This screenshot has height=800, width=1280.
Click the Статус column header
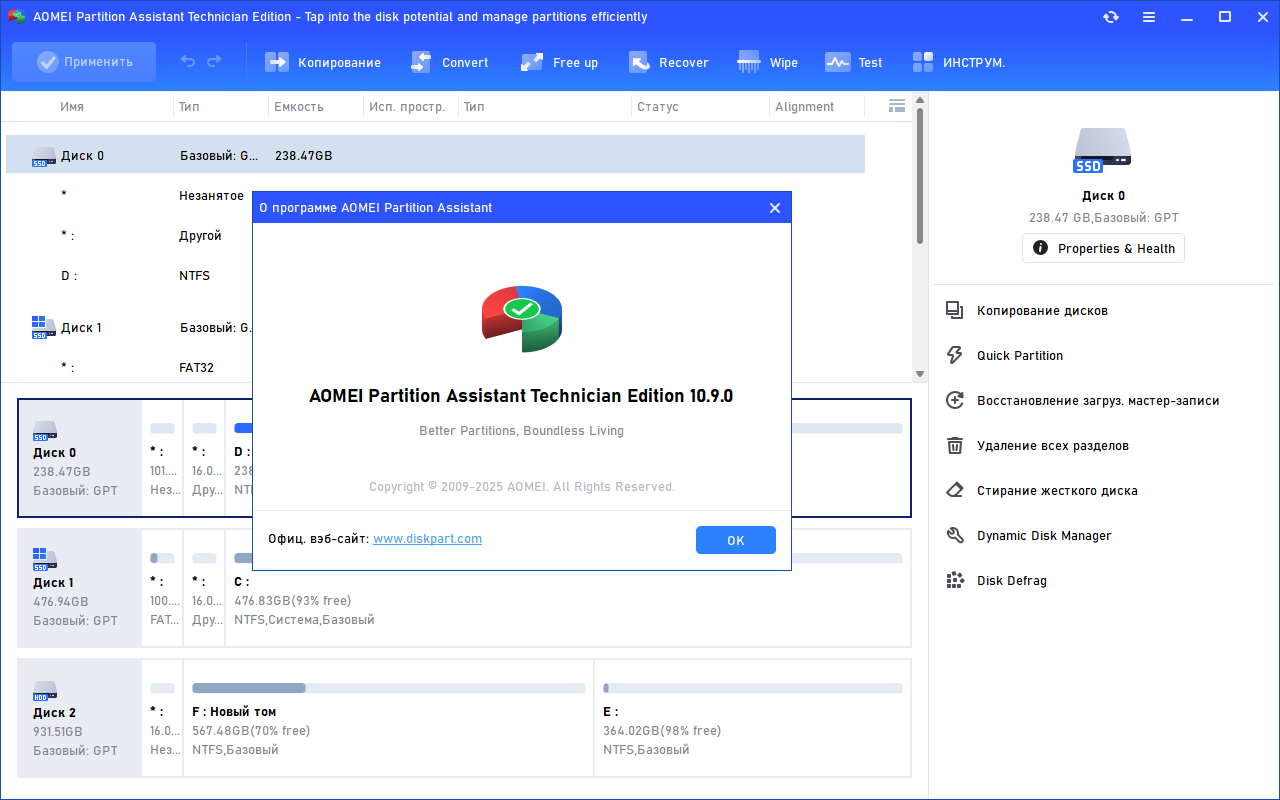tap(657, 107)
